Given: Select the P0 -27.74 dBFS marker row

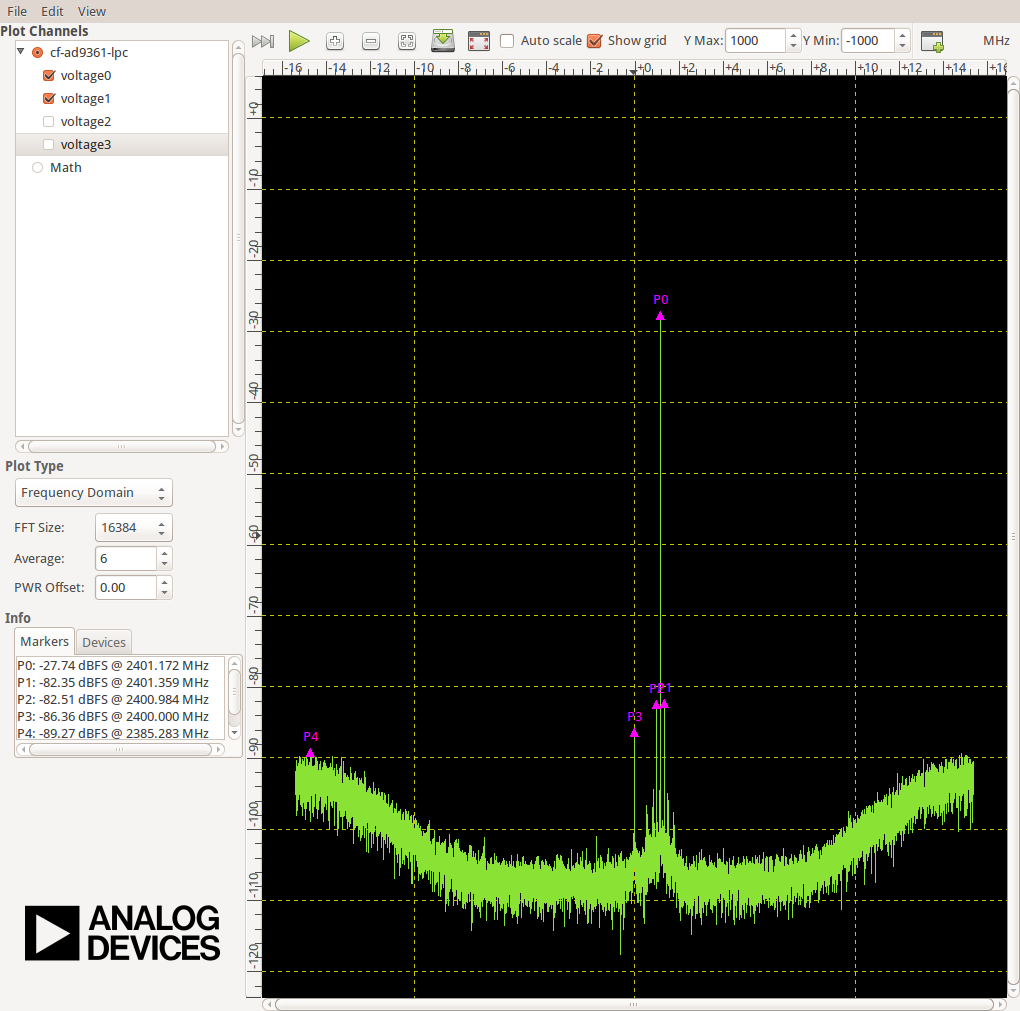Looking at the screenshot, I should point(113,666).
